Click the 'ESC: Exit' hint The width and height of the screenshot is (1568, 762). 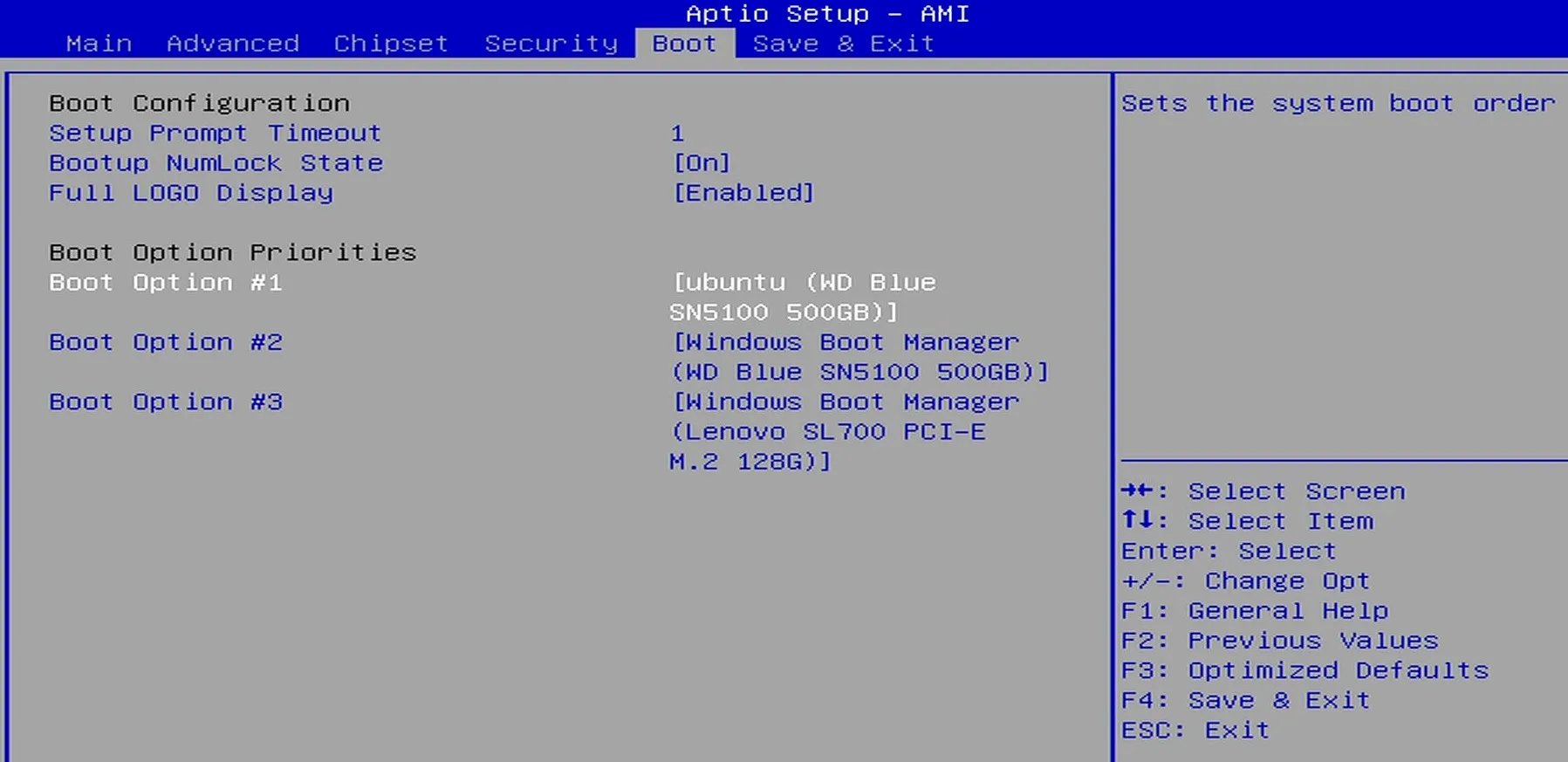pos(1195,730)
